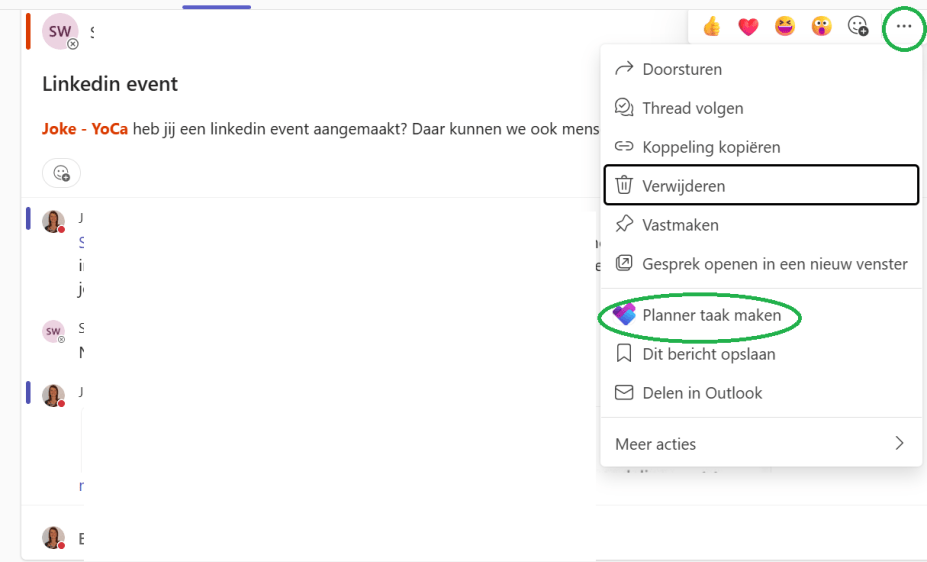This screenshot has height=562, width=927.
Task: Click the Linkedin event post title
Action: [x=110, y=84]
